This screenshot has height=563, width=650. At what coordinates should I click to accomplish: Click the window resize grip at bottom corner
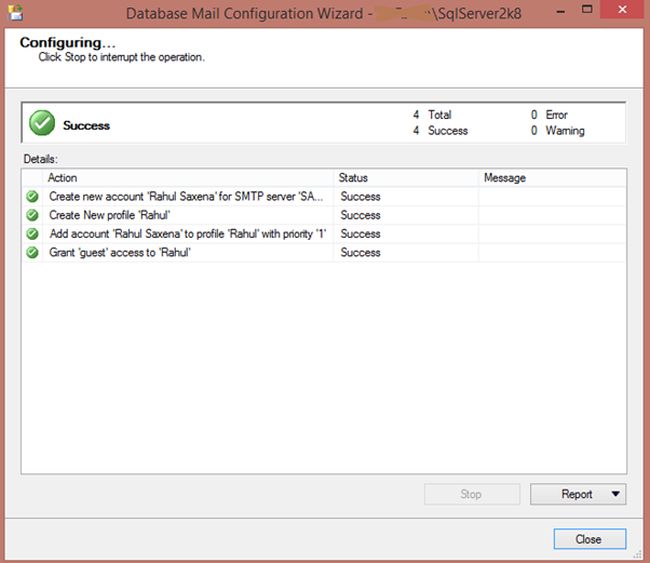(x=638, y=554)
